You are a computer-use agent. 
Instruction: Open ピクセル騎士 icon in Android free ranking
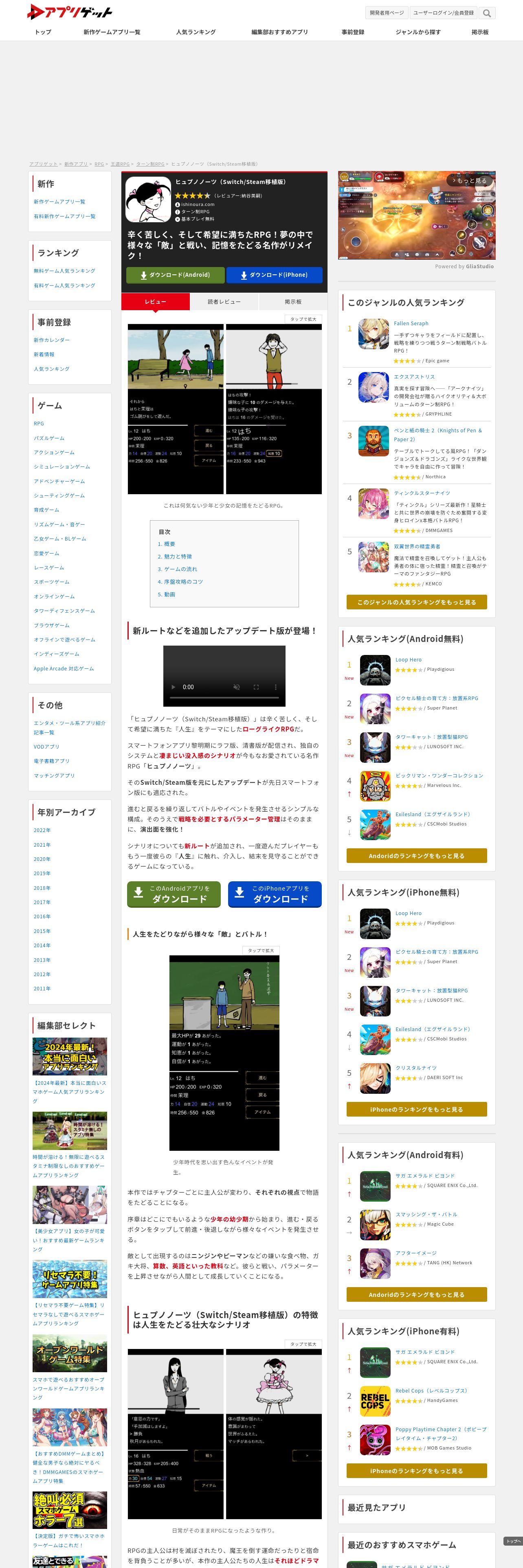click(x=375, y=709)
